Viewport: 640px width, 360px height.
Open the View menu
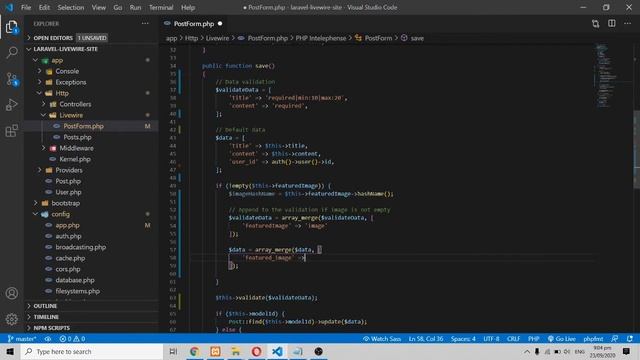(98, 7)
